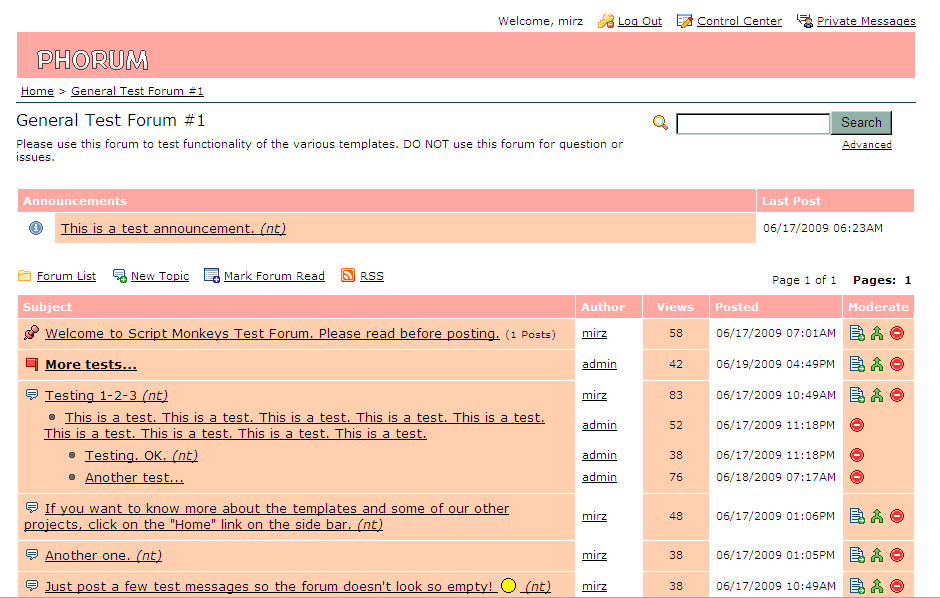Click the Mark Forum Read icon

tap(212, 276)
